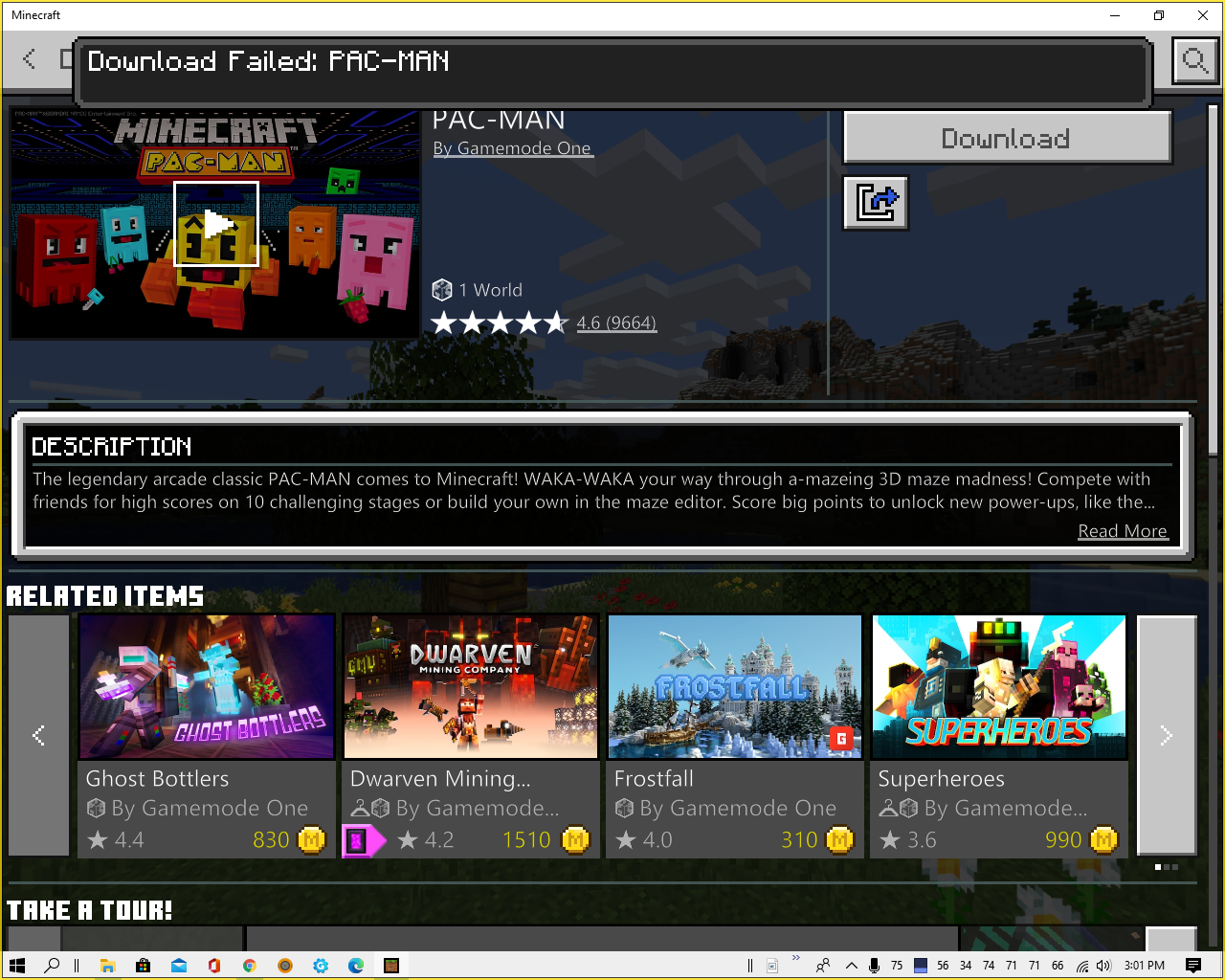
Task: Click the Ghost Bottlers 4.4 star rating
Action: pyautogui.click(x=116, y=840)
